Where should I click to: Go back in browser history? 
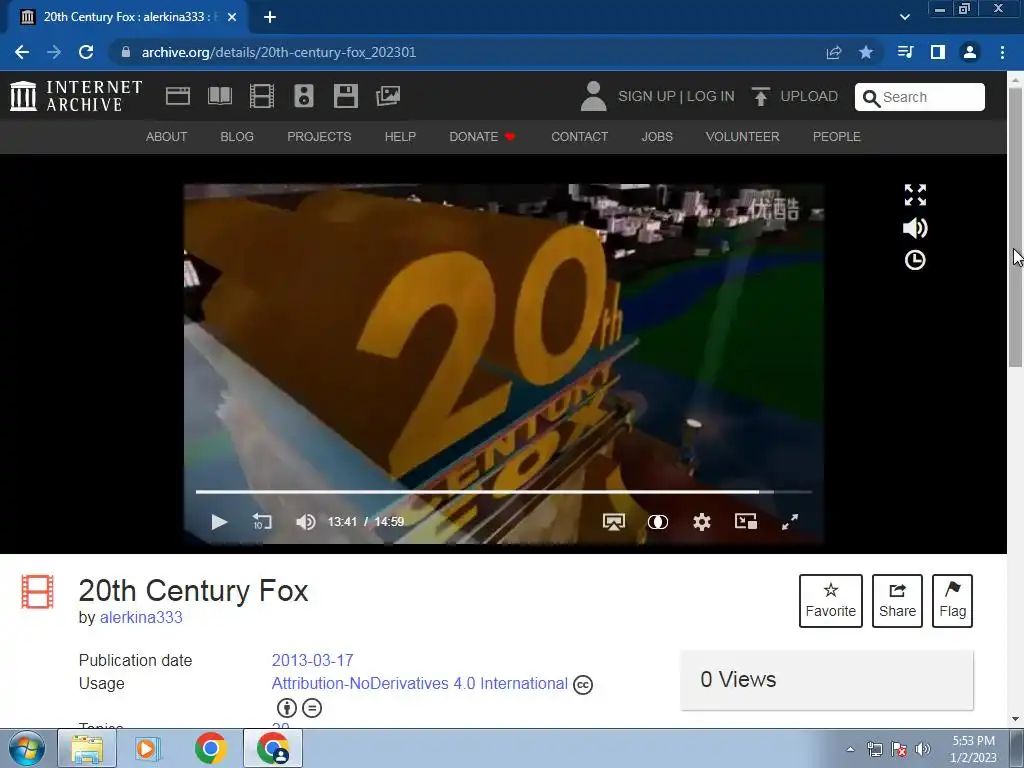(x=22, y=52)
